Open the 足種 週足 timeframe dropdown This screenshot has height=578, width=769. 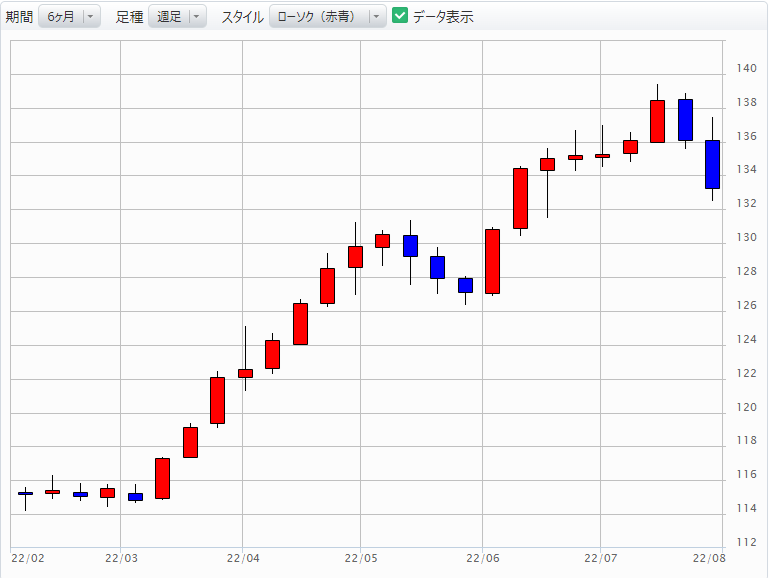(177, 17)
